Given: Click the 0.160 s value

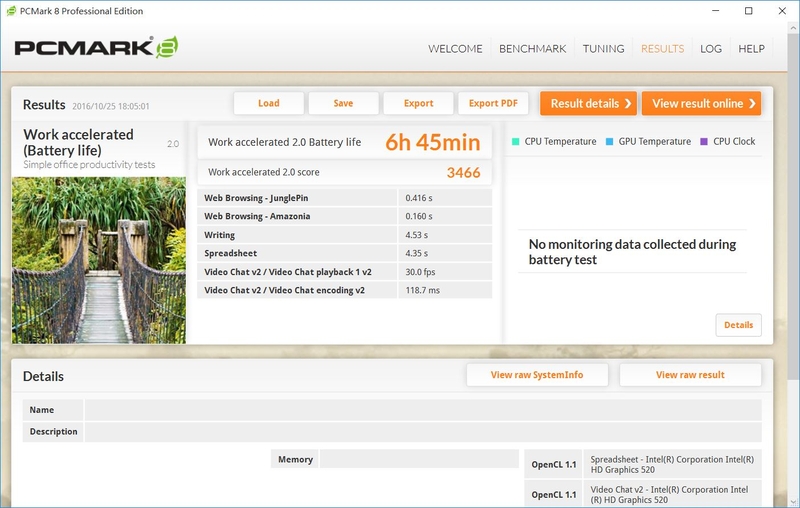Looking at the screenshot, I should (x=419, y=216).
